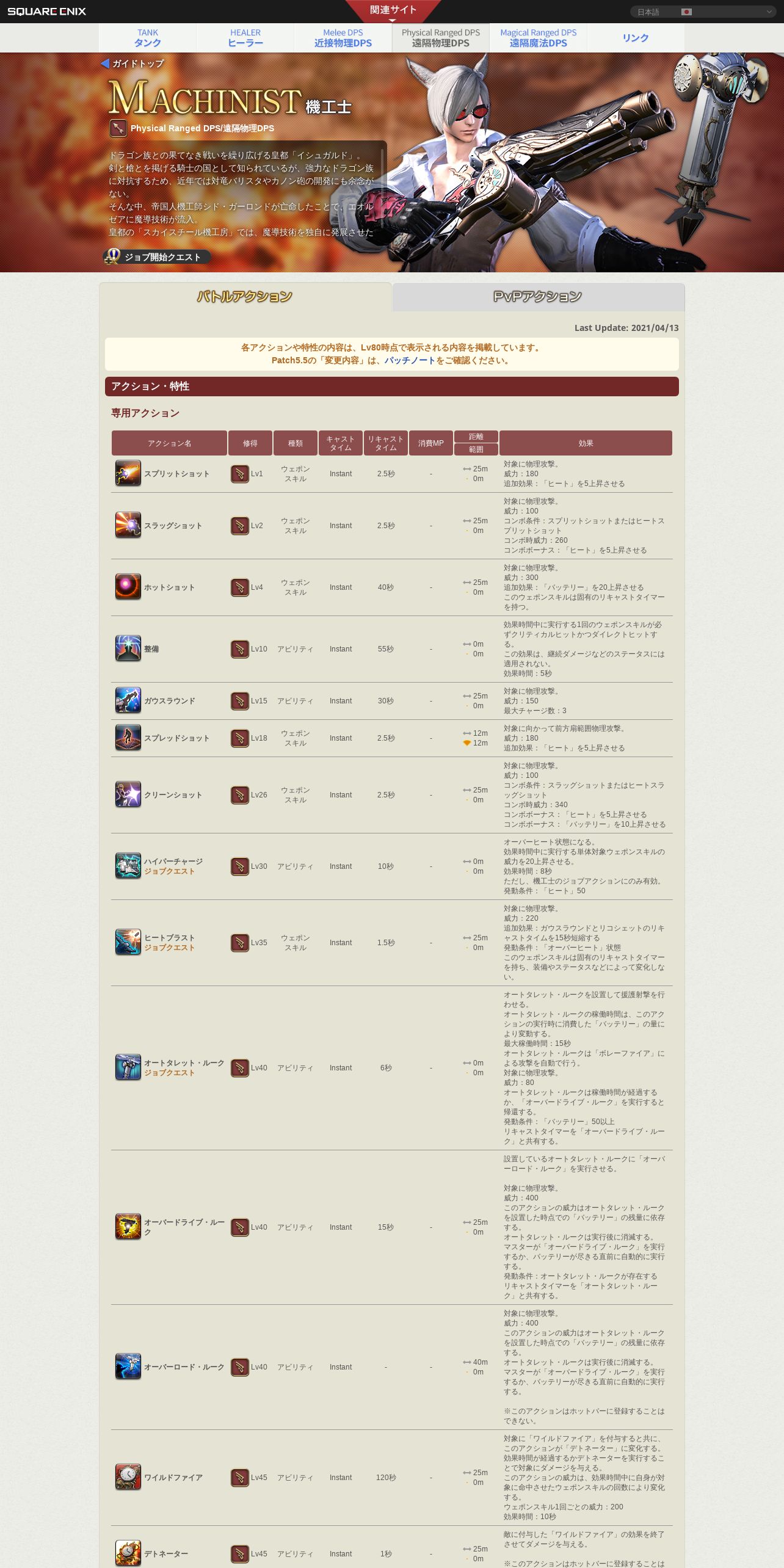Click the Last Update: 2021/04/13 text

coord(626,328)
